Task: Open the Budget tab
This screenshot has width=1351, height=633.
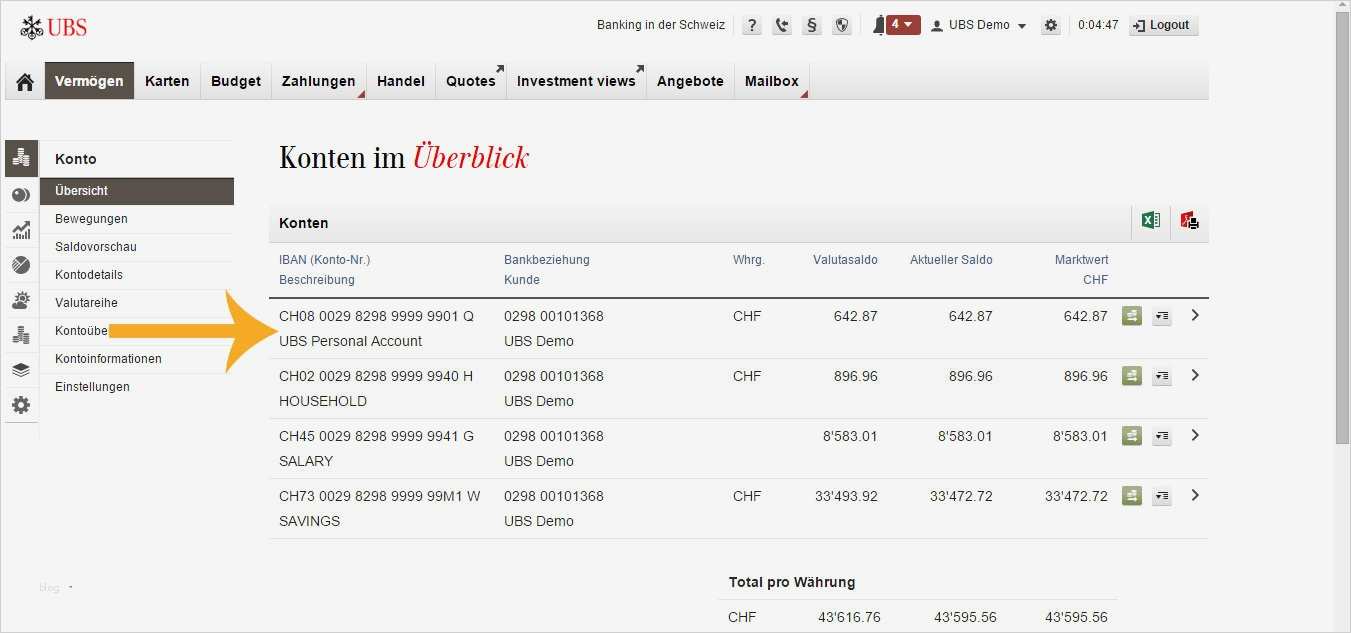Action: click(x=236, y=81)
